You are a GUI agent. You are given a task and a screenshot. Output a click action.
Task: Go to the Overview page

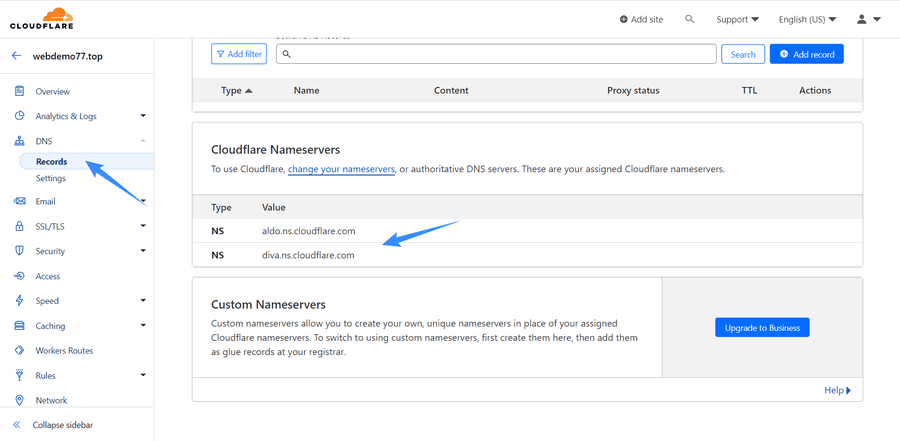tap(52, 91)
